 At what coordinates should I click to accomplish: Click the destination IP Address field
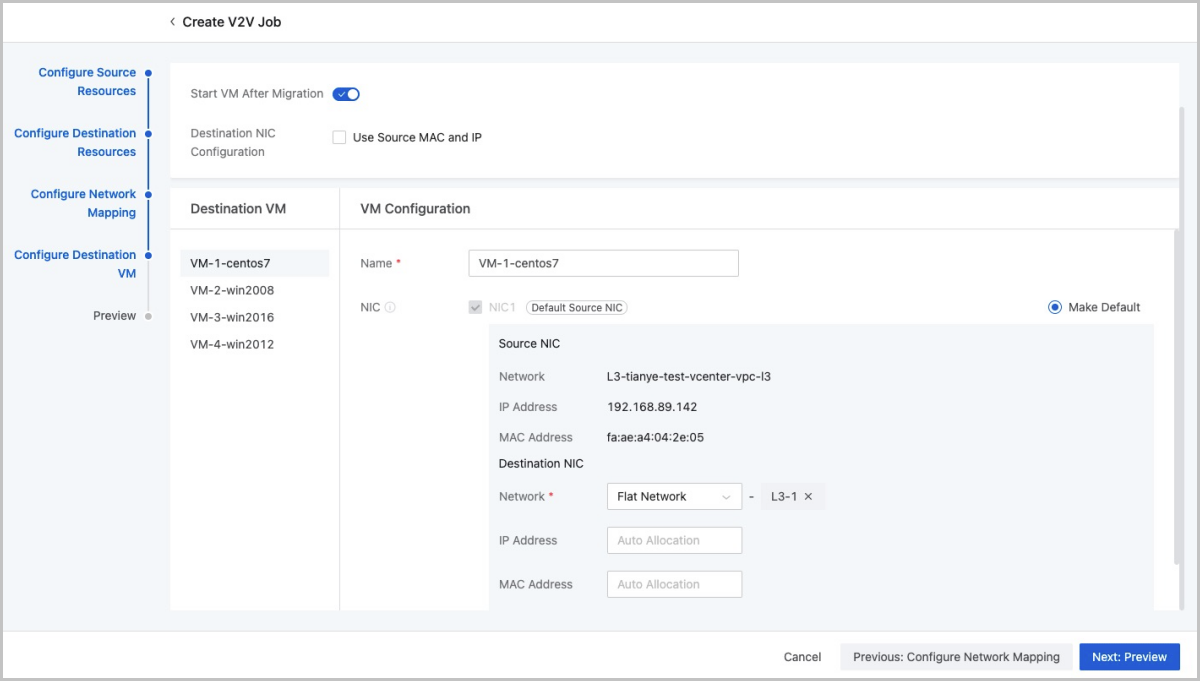(674, 541)
